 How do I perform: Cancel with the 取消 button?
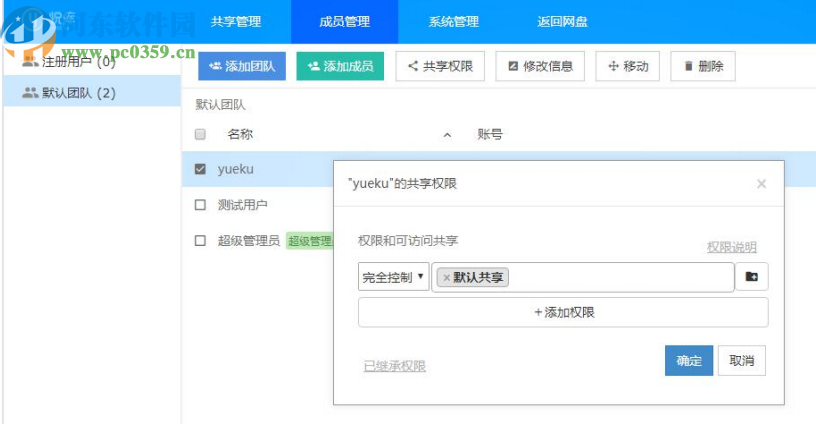[x=742, y=361]
